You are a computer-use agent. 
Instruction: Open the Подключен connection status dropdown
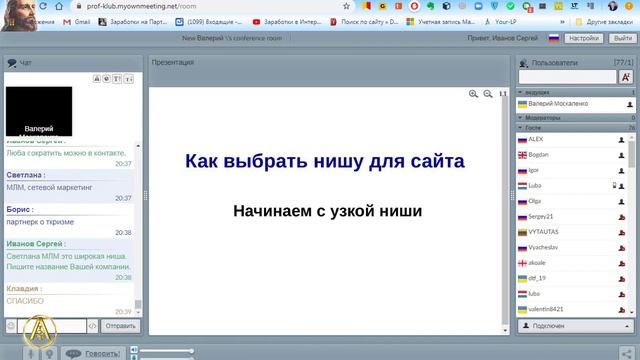576,326
